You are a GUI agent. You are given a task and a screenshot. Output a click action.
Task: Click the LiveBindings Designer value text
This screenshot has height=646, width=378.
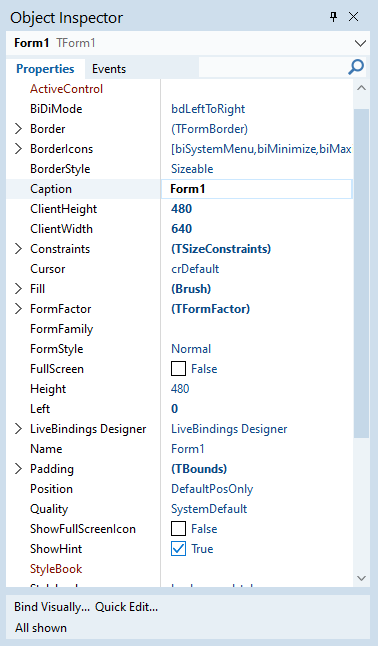coord(229,429)
